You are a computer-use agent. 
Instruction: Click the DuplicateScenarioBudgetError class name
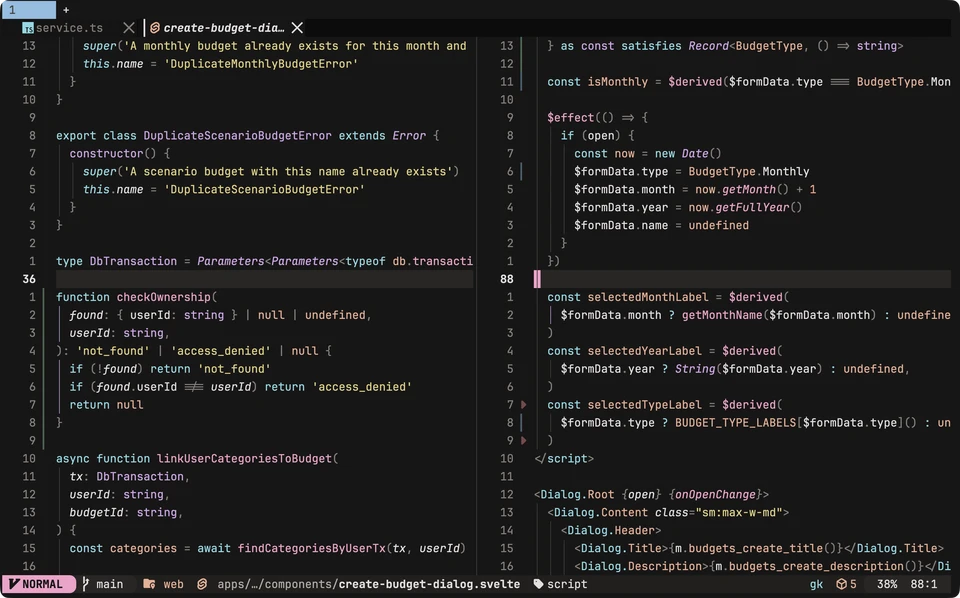pos(238,135)
